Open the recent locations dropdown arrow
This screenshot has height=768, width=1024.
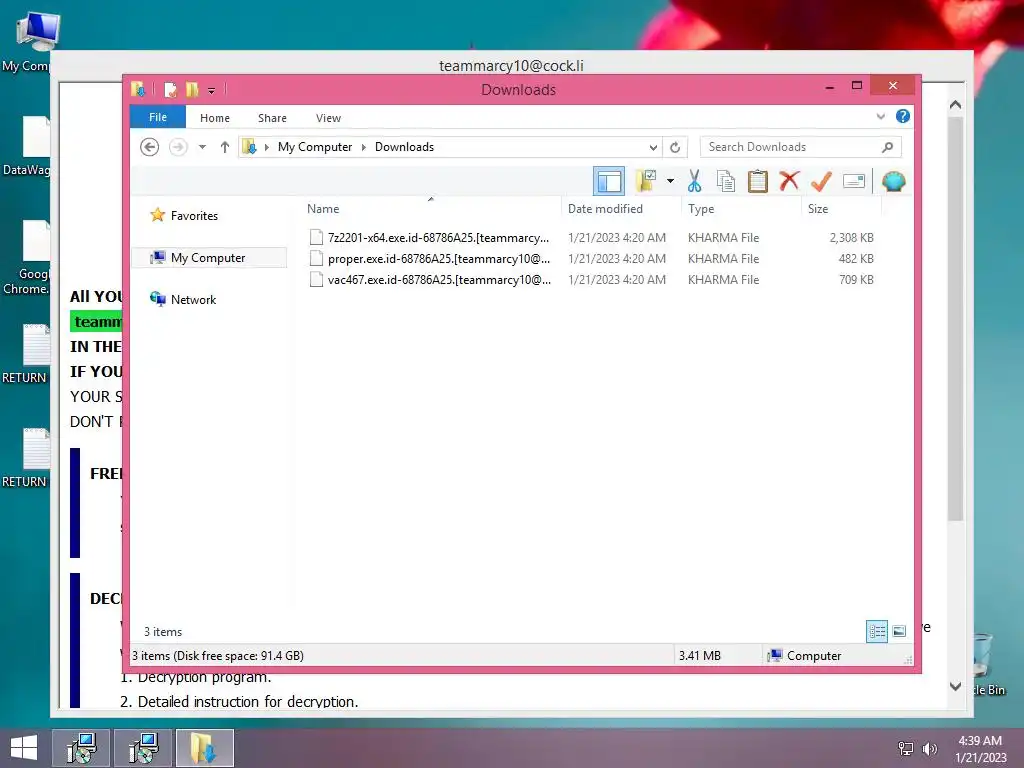tap(202, 147)
